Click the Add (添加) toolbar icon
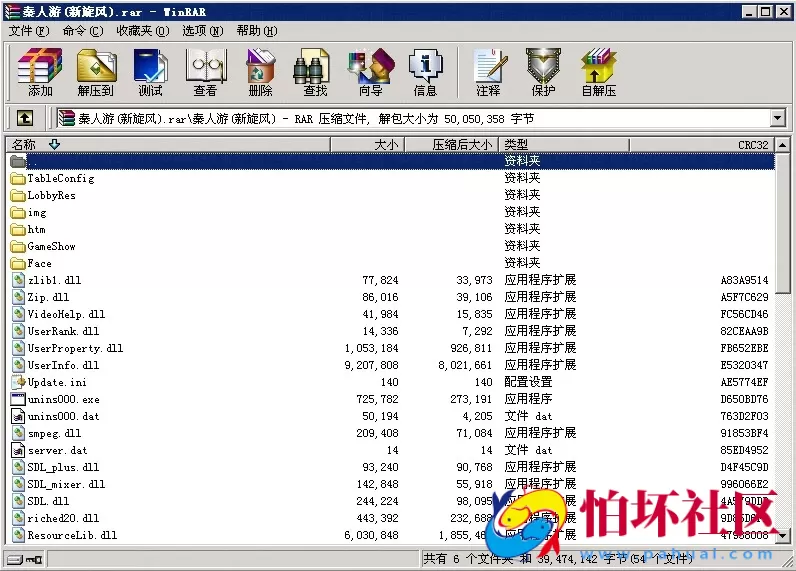The height and width of the screenshot is (571, 796). pos(40,72)
